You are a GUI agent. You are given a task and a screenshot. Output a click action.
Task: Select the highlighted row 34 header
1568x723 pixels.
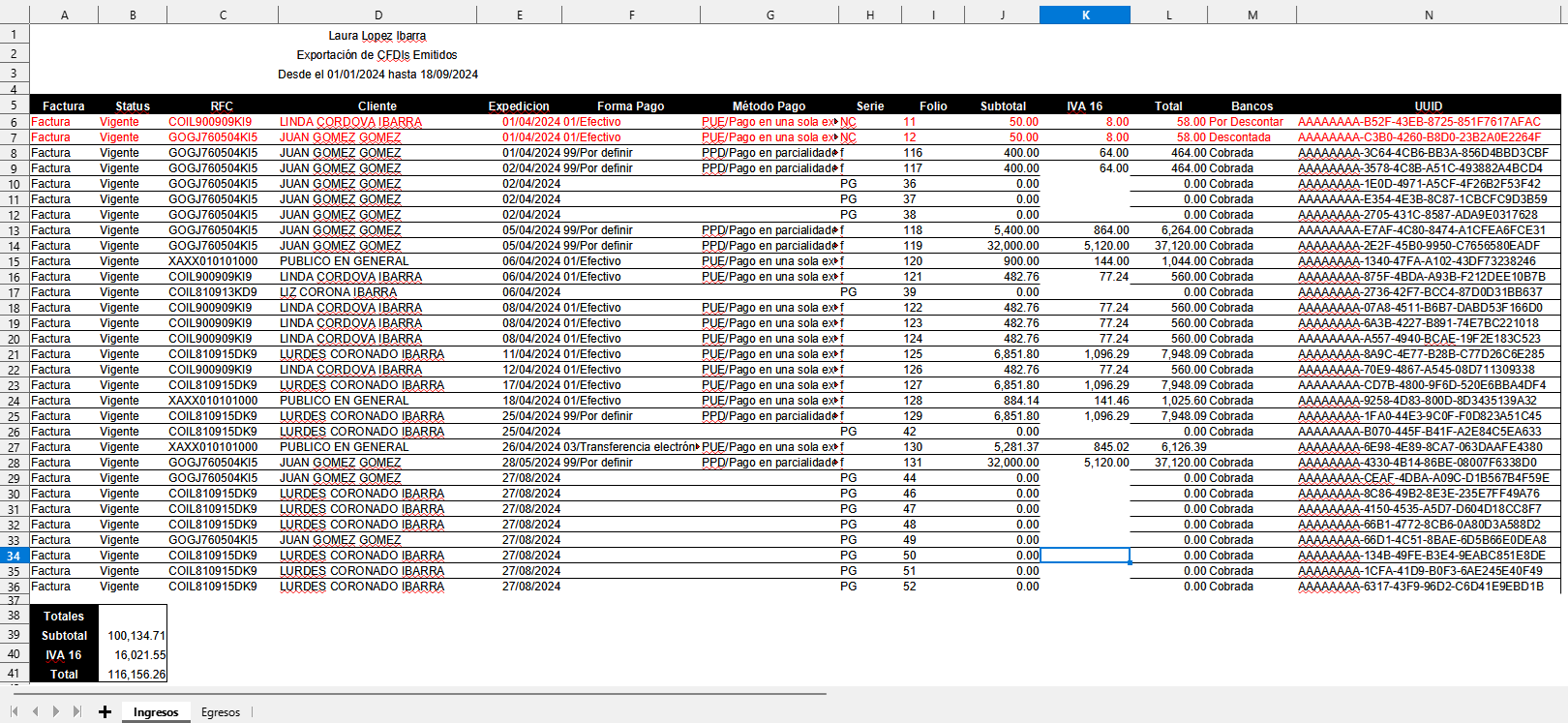15,556
